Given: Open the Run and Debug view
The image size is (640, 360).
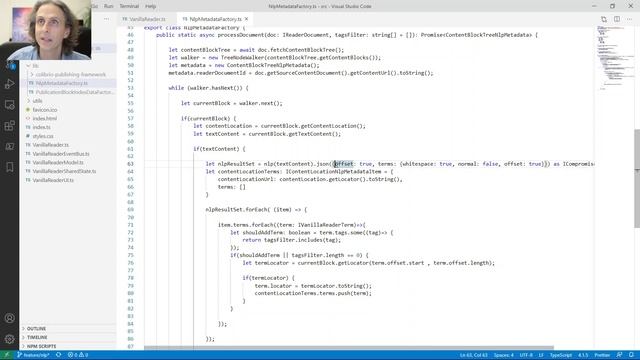Looking at the screenshot, I should pos(10,84).
